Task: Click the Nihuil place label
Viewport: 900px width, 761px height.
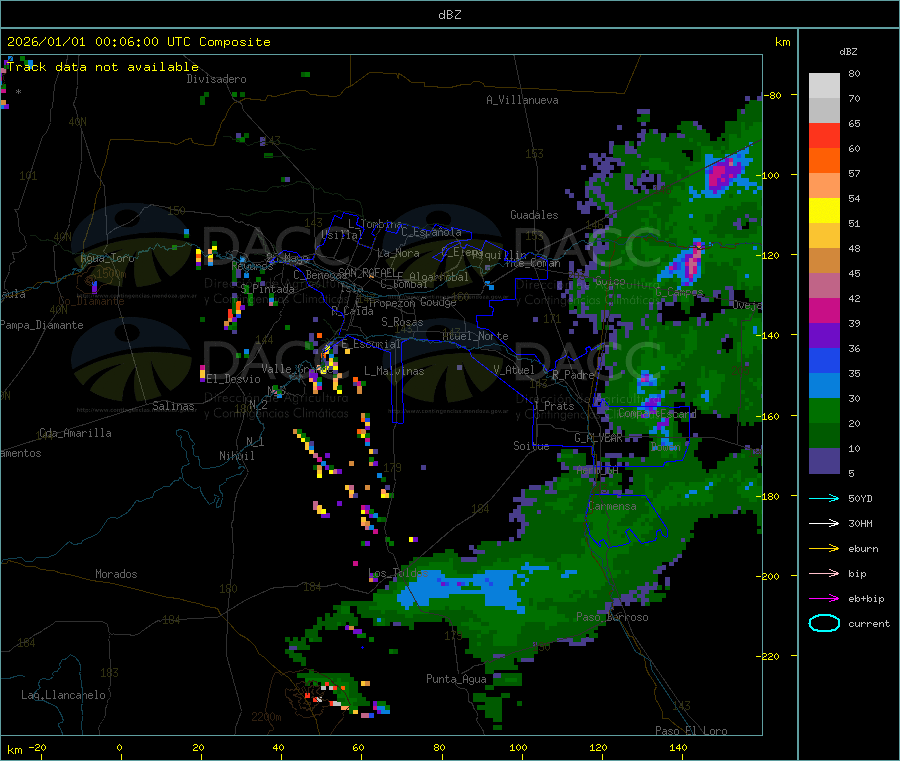Action: click(x=236, y=456)
